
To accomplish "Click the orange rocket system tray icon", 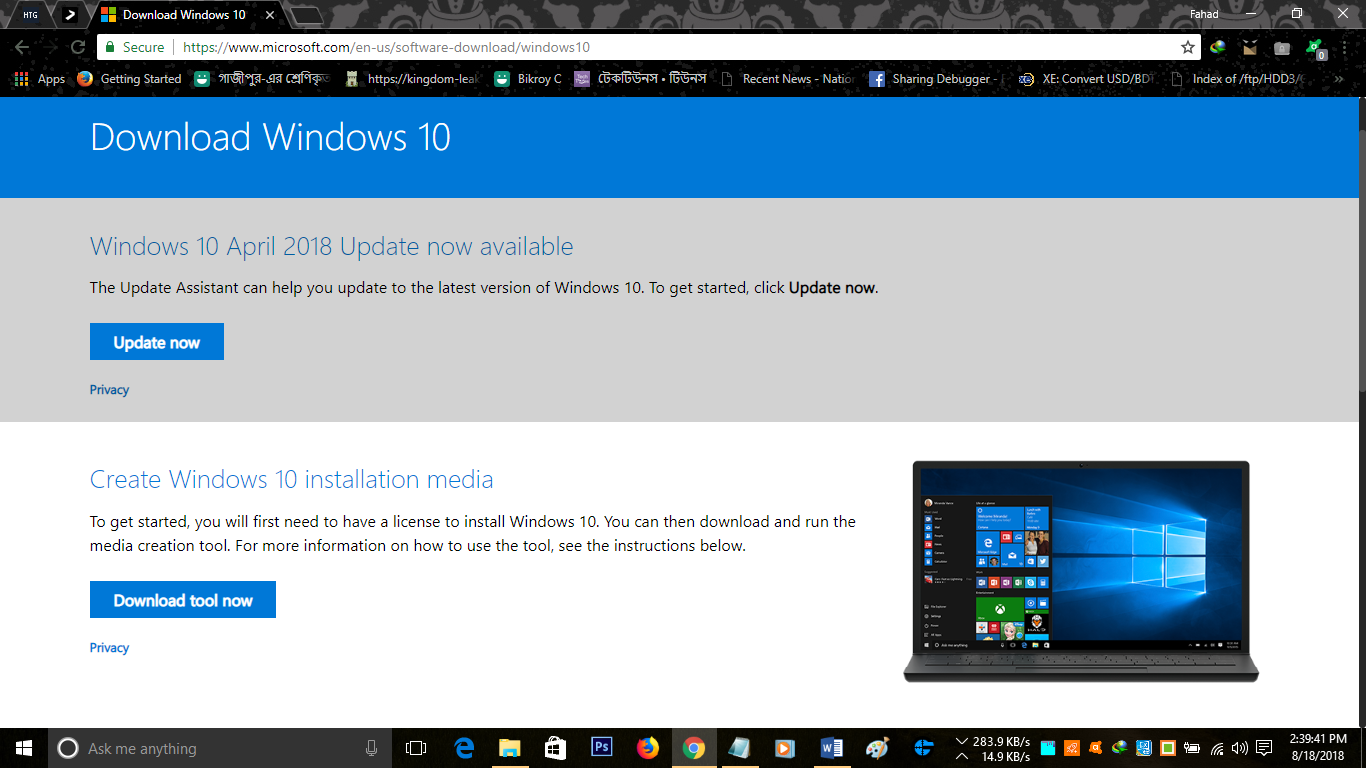I will (1072, 748).
